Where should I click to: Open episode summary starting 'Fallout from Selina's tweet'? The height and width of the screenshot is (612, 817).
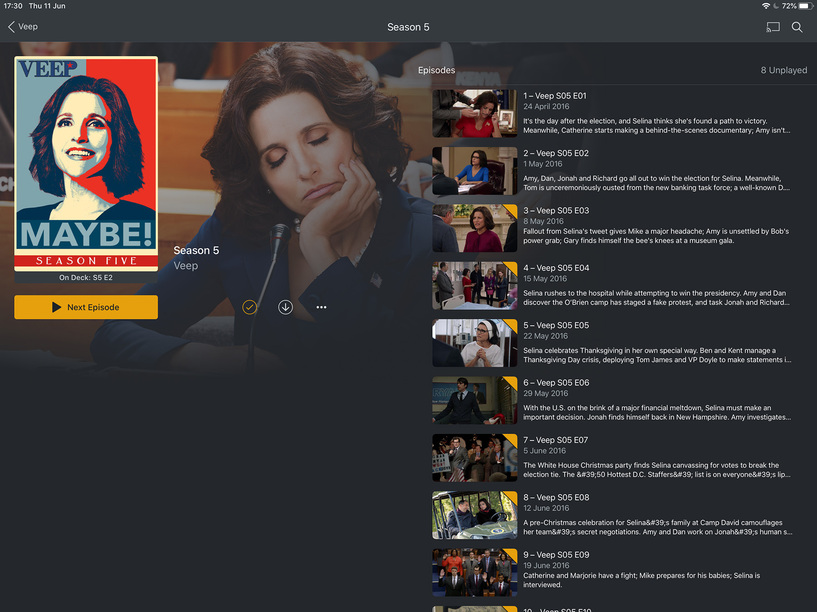coord(656,236)
